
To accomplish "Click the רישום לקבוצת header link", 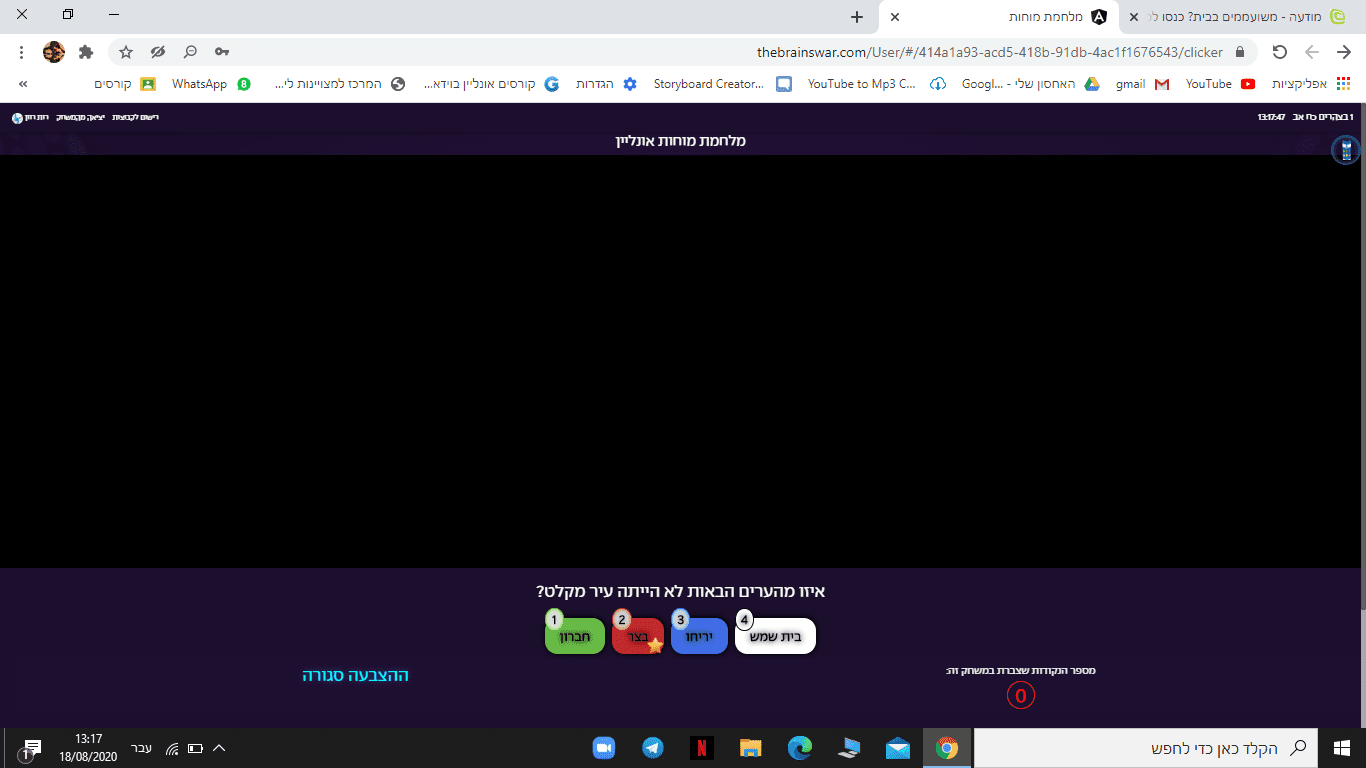I will pos(135,118).
